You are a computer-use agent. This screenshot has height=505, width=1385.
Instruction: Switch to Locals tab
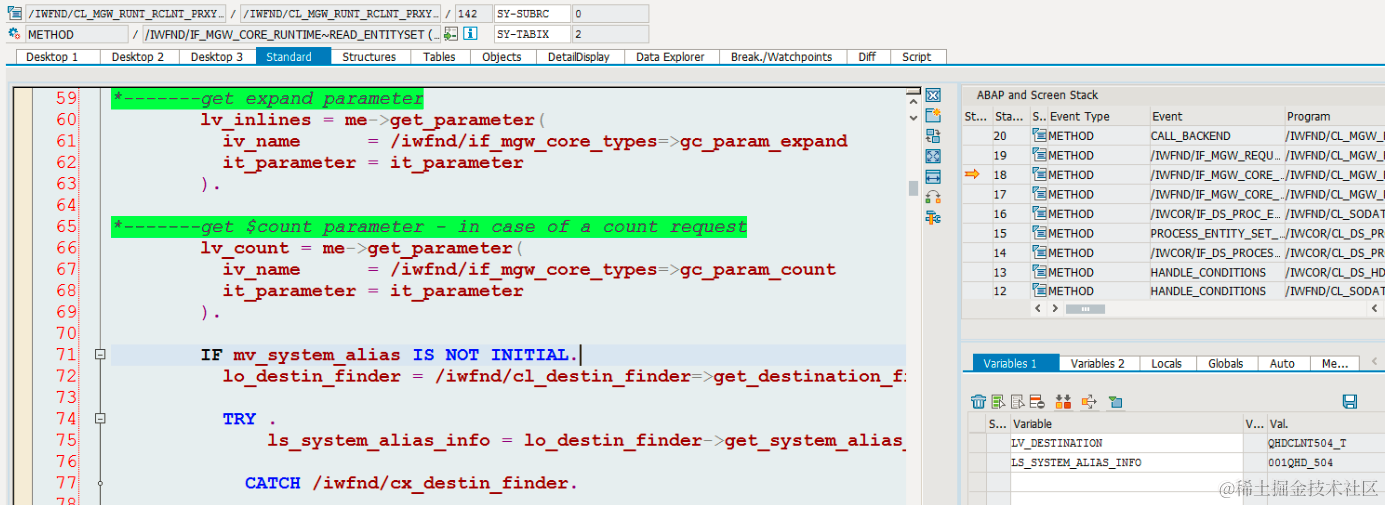(x=1166, y=364)
